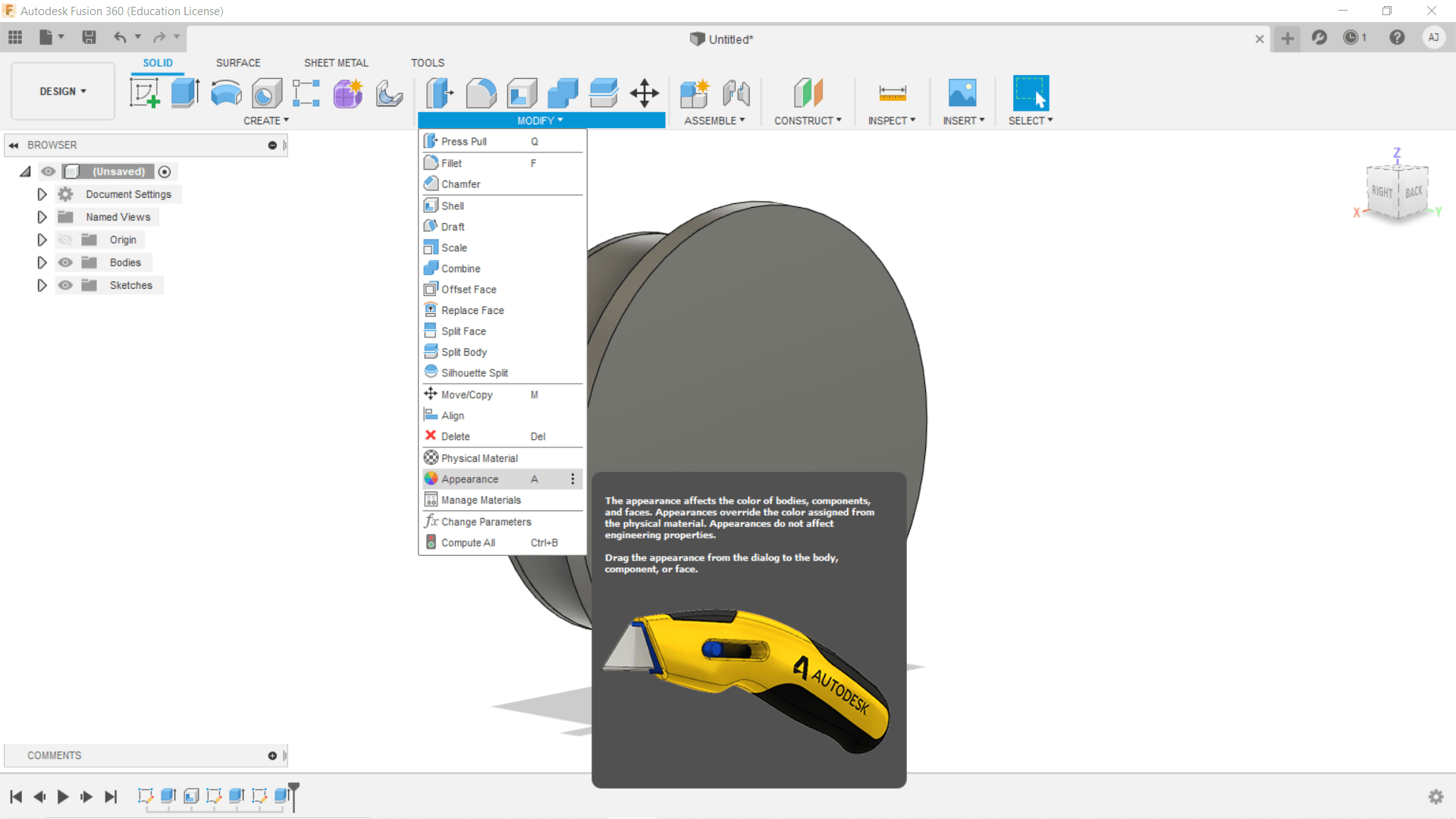The width and height of the screenshot is (1456, 819).
Task: Toggle visibility of Bodies folder
Action: click(x=66, y=262)
